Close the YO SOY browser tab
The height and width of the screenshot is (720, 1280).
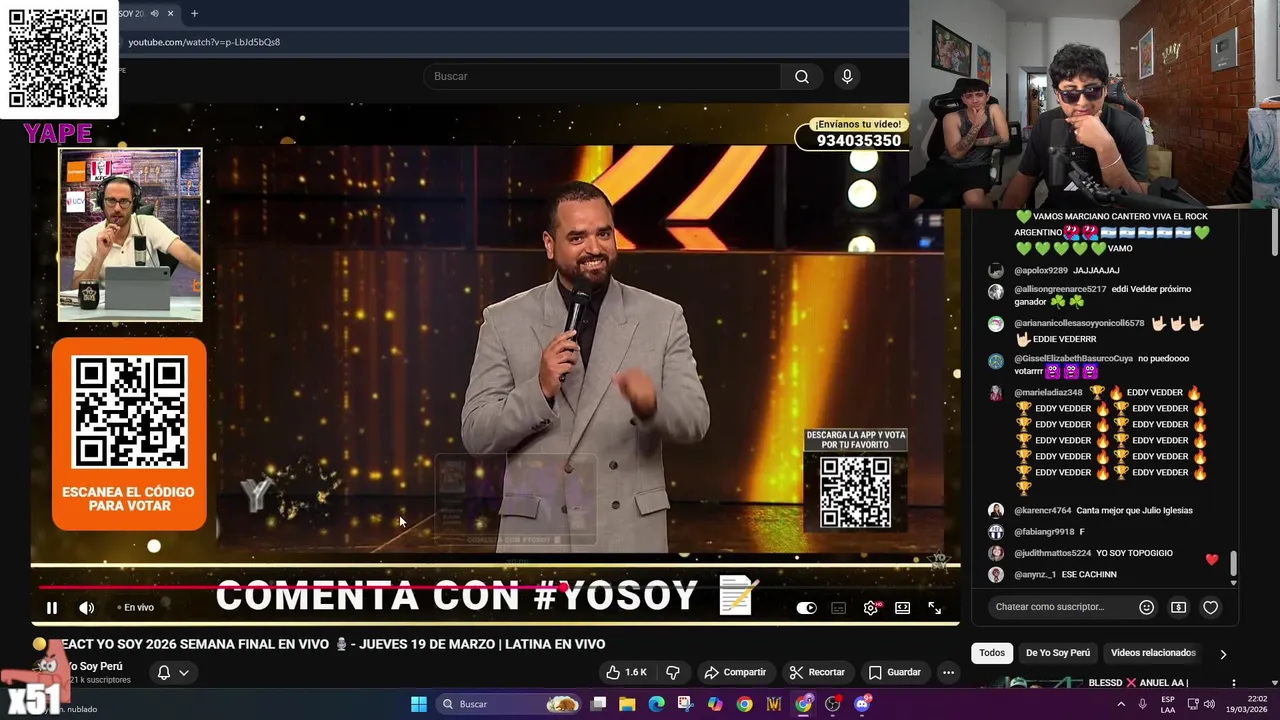171,14
